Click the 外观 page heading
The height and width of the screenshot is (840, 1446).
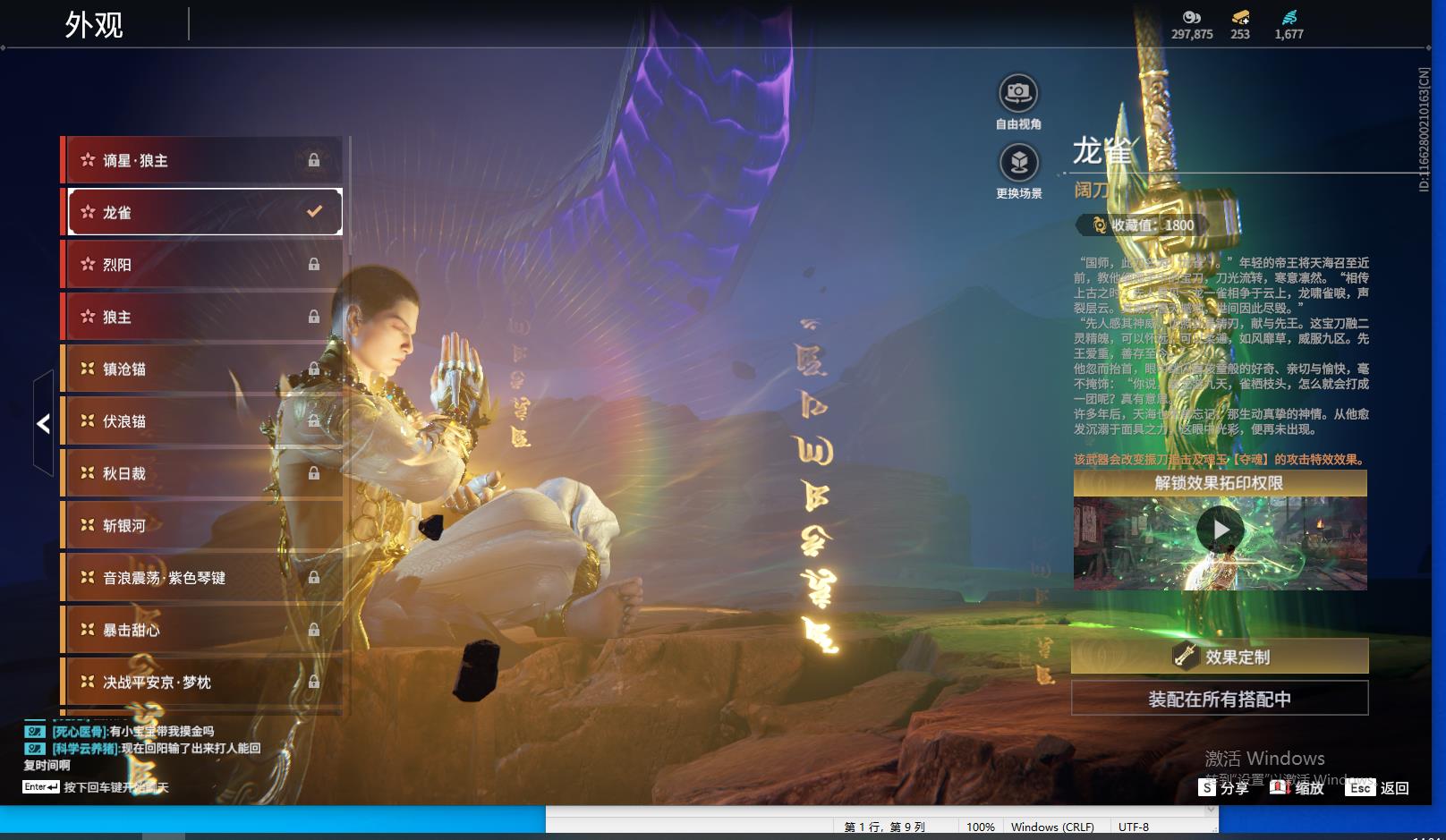pos(94,24)
